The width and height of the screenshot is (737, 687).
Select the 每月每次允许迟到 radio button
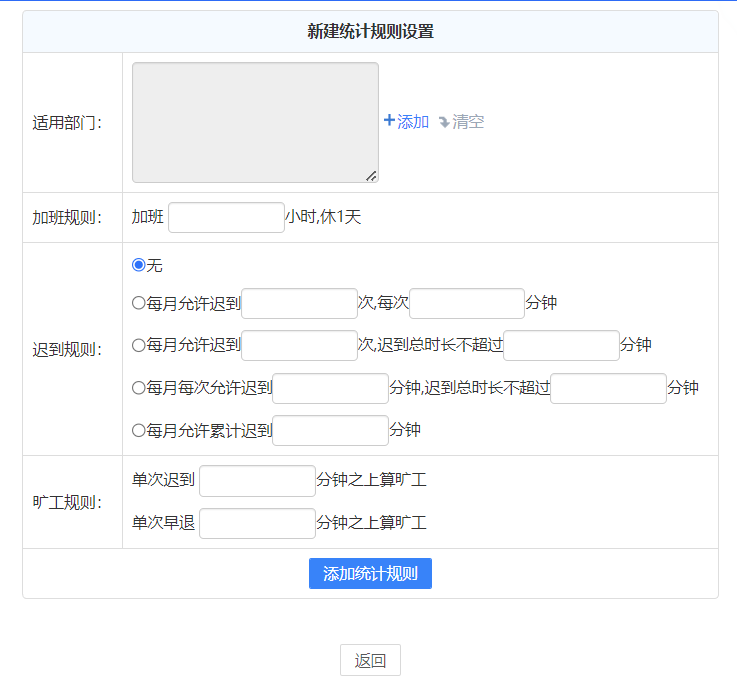point(139,388)
